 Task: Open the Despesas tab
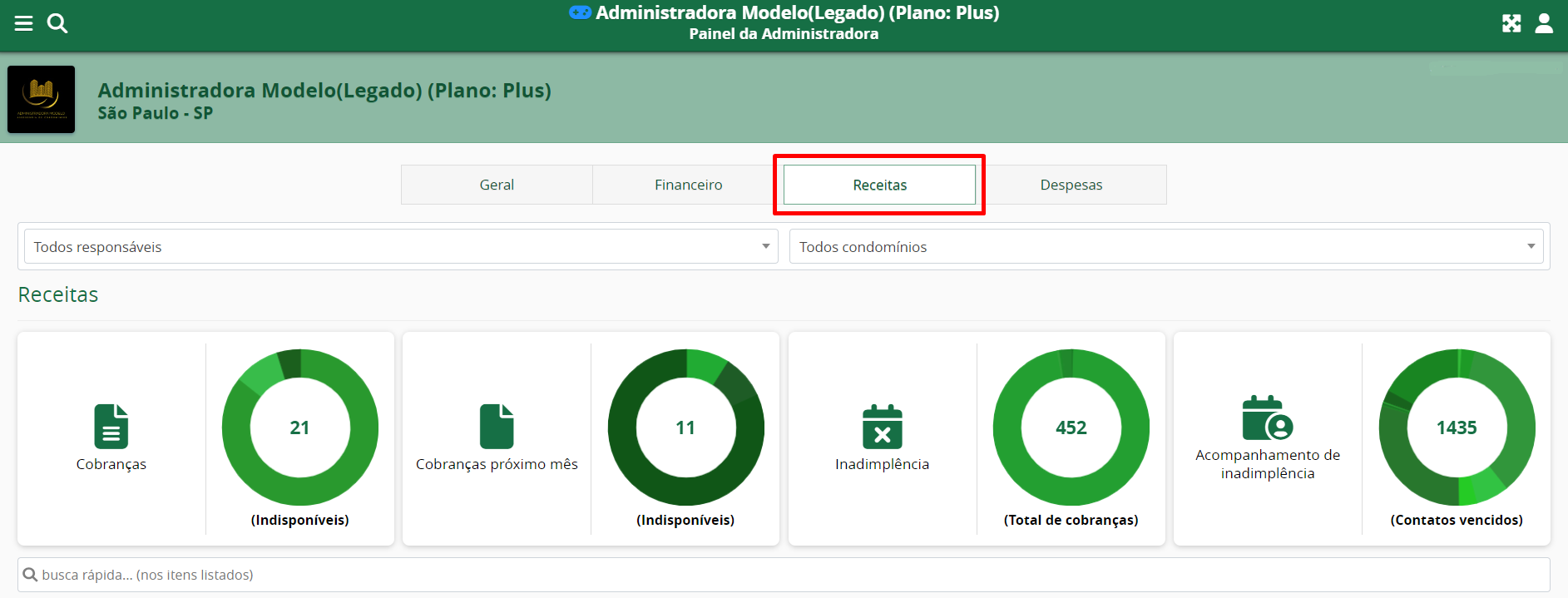click(1071, 185)
